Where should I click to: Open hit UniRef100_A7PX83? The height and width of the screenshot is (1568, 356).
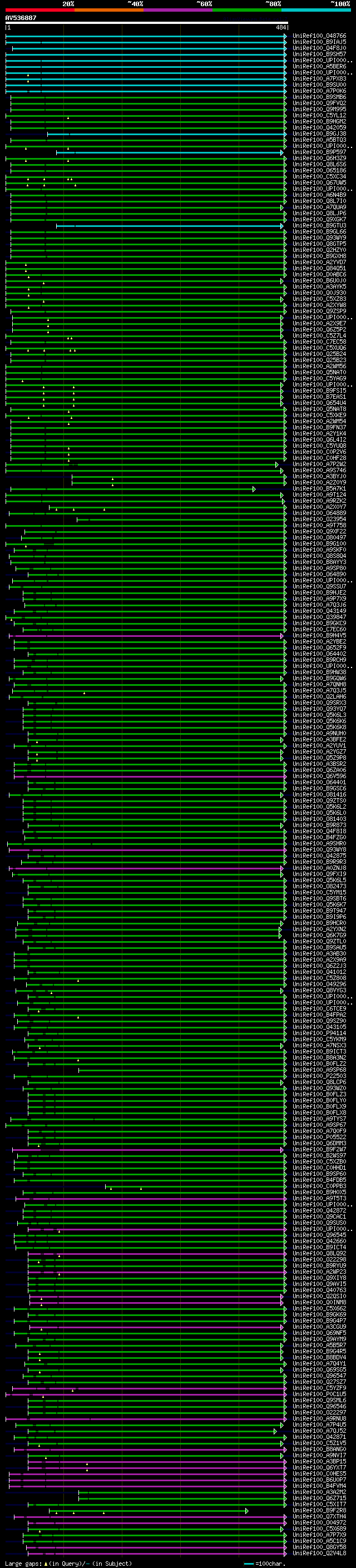pos(319,78)
